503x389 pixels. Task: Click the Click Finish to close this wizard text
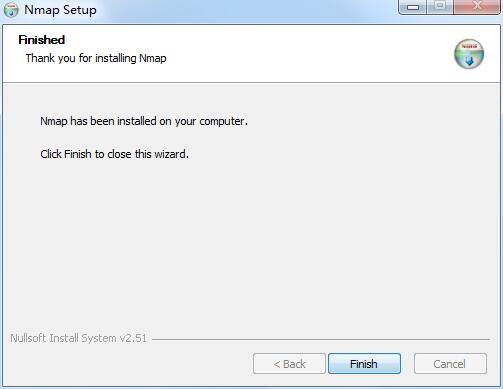click(114, 154)
